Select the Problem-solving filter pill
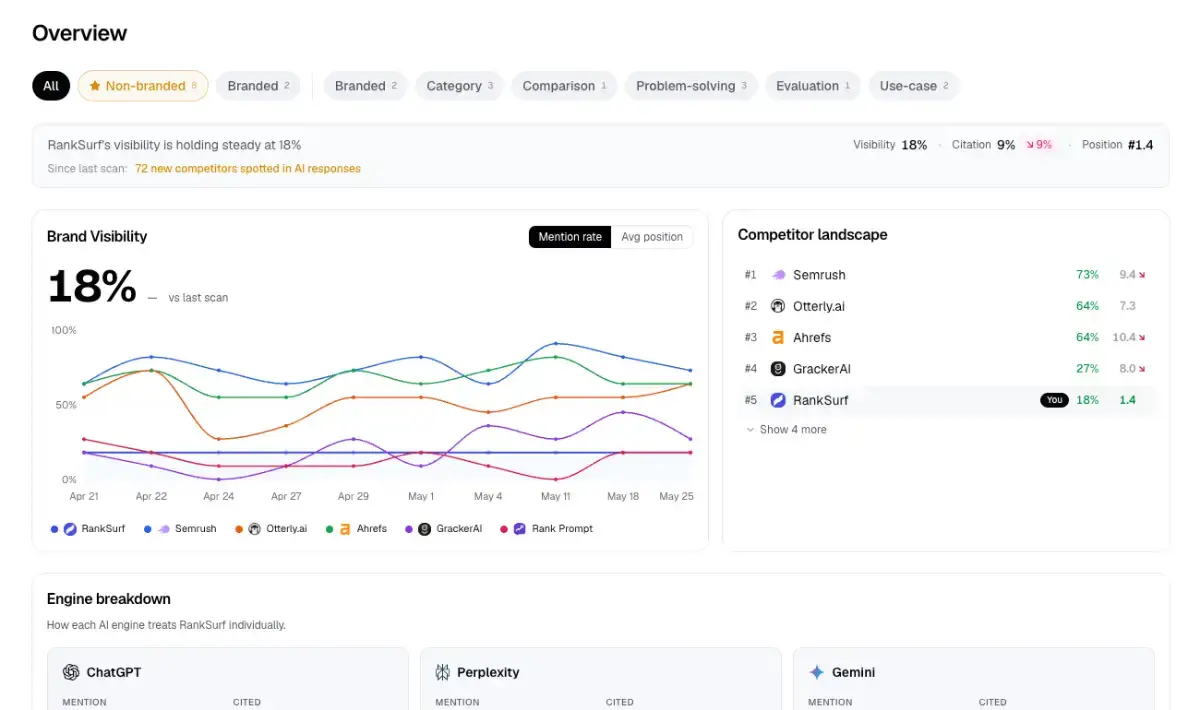This screenshot has width=1200, height=710. pos(691,86)
